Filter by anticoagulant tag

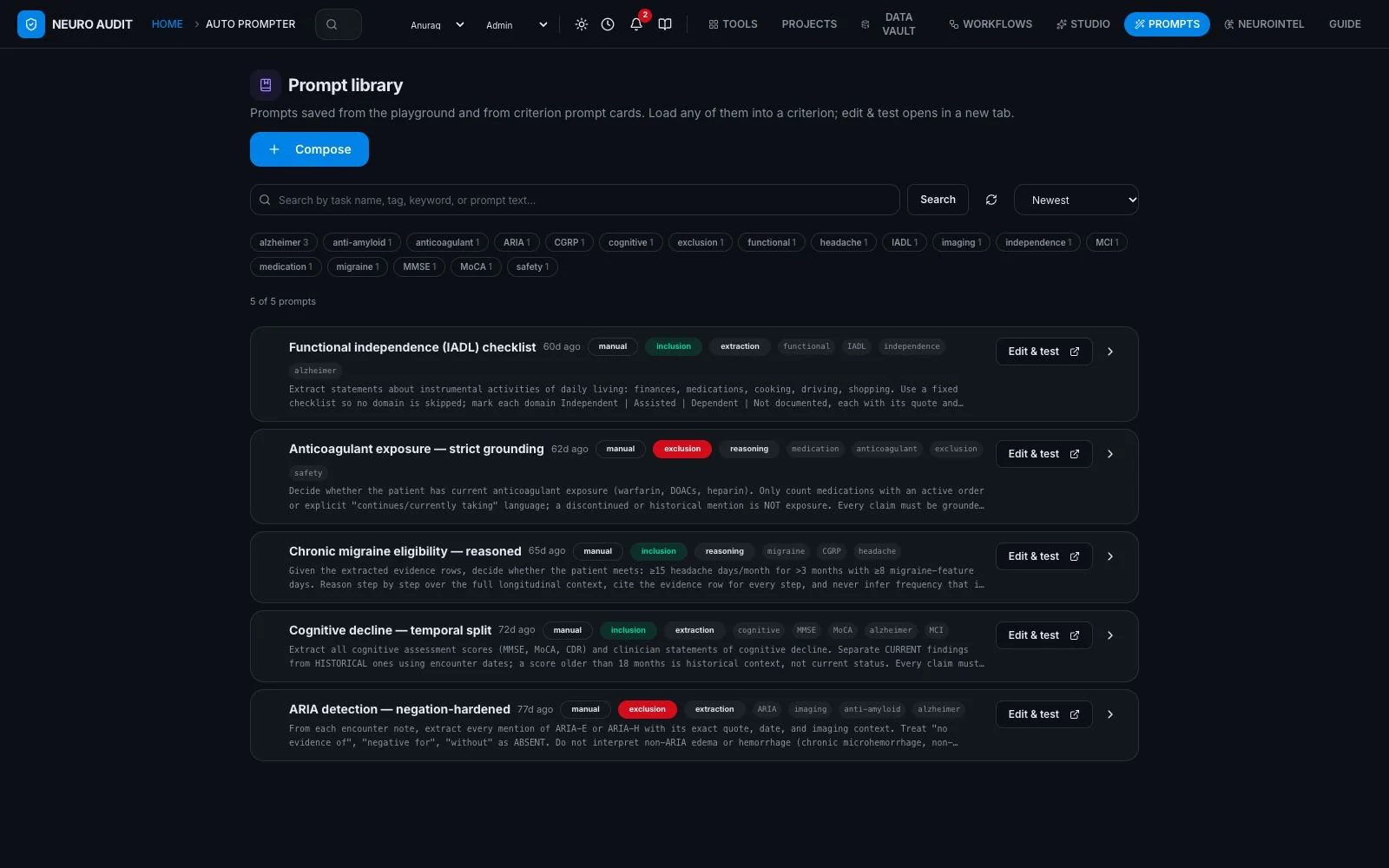447,242
